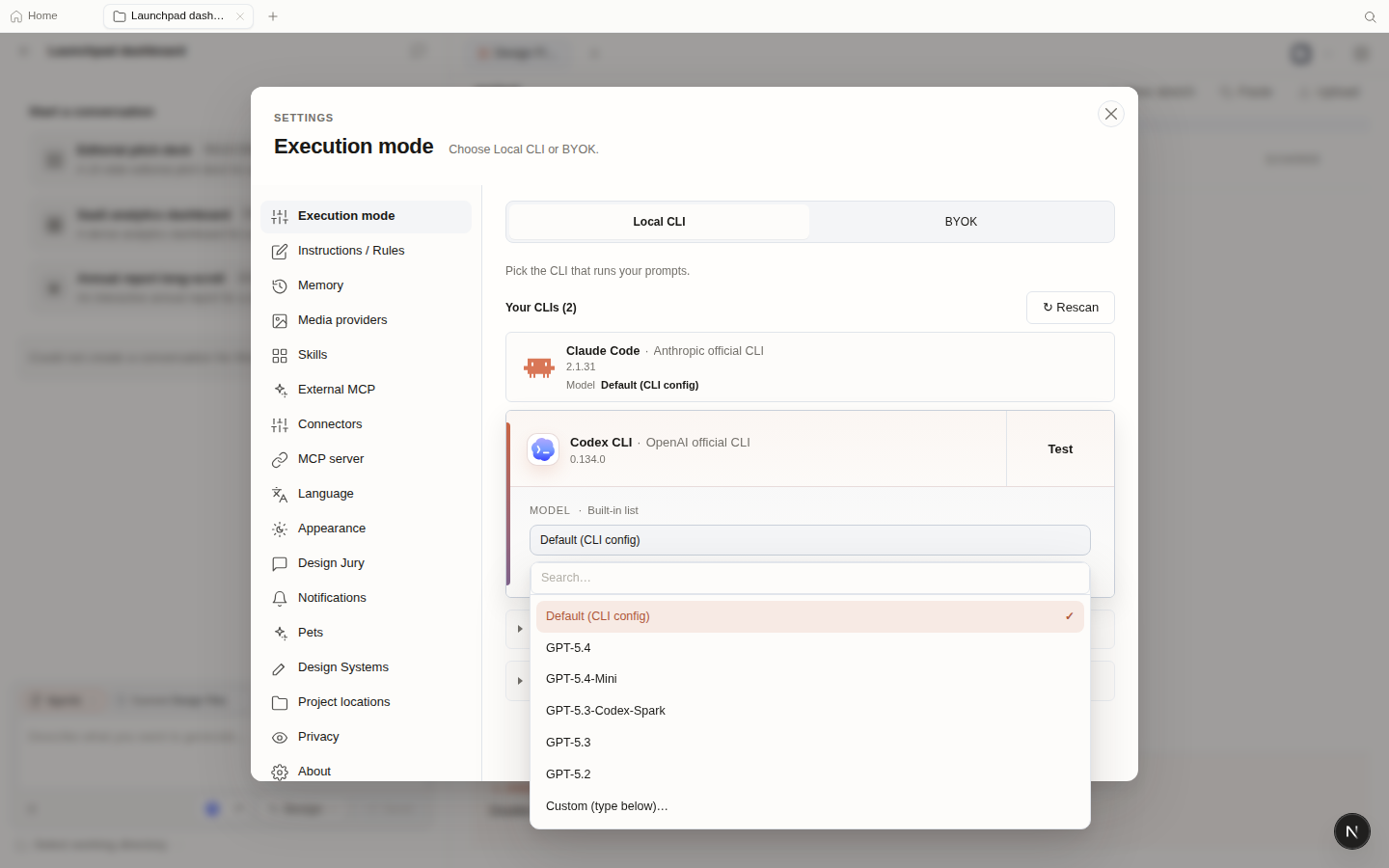Add a new tab

(x=273, y=16)
